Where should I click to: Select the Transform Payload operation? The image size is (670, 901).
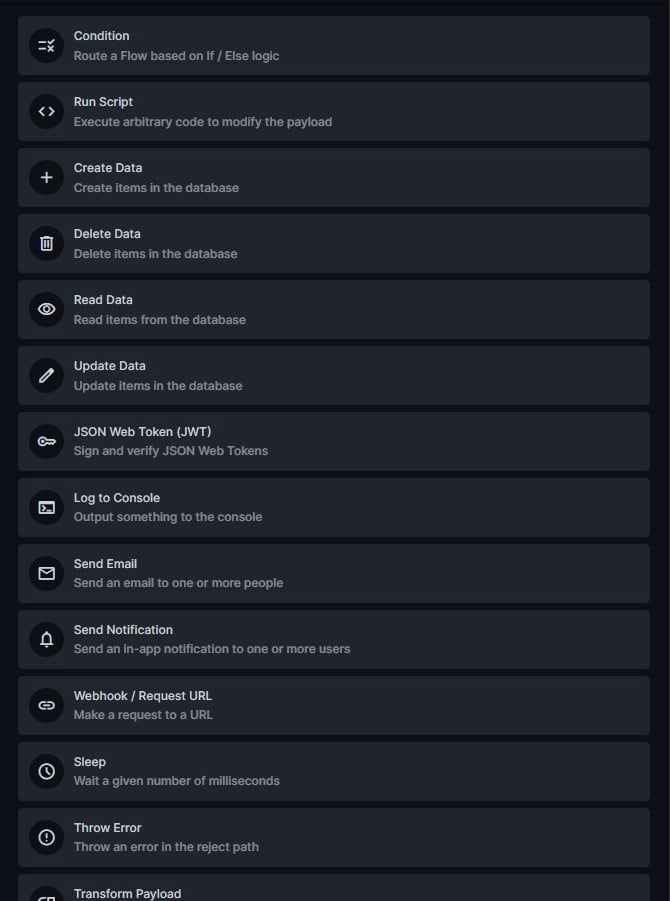point(127,893)
